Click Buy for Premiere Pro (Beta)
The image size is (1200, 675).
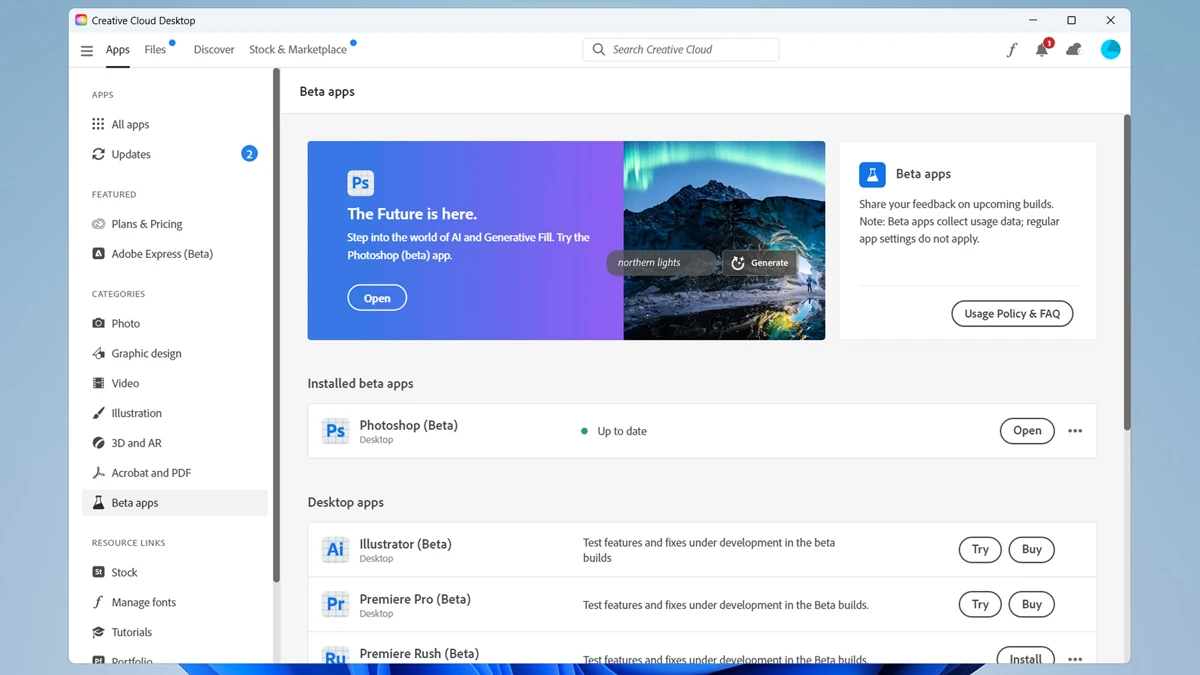click(x=1032, y=604)
